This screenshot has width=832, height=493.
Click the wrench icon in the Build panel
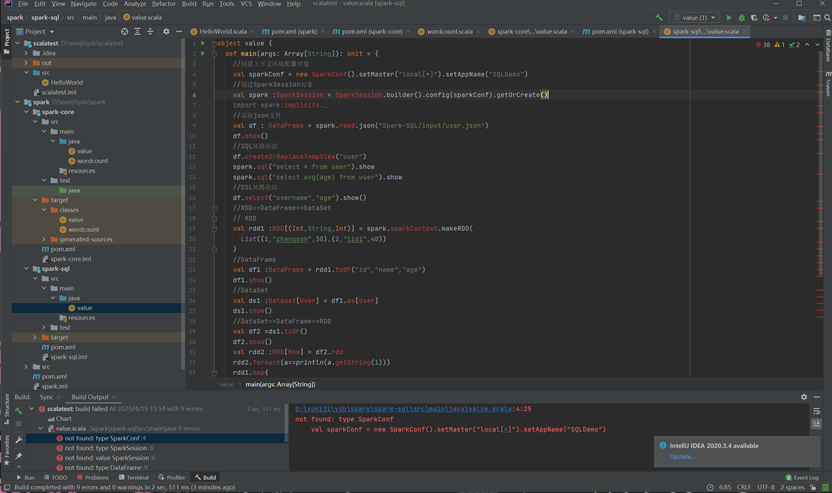pyautogui.click(x=19, y=440)
